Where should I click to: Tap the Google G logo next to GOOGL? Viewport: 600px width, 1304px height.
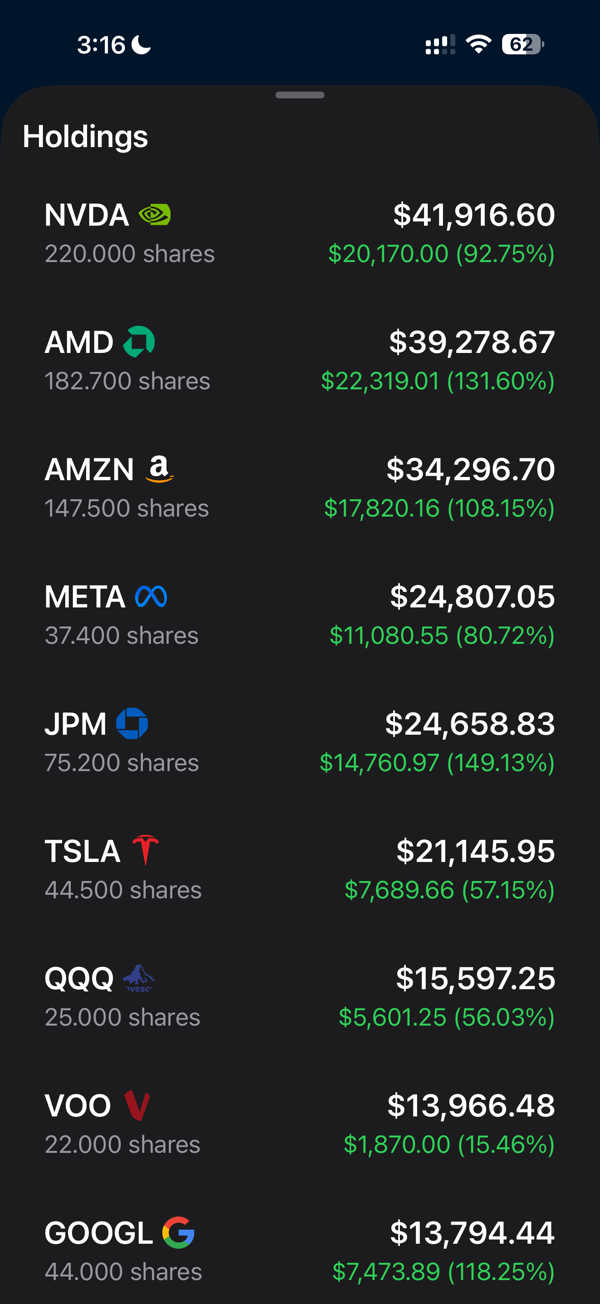click(x=179, y=1232)
